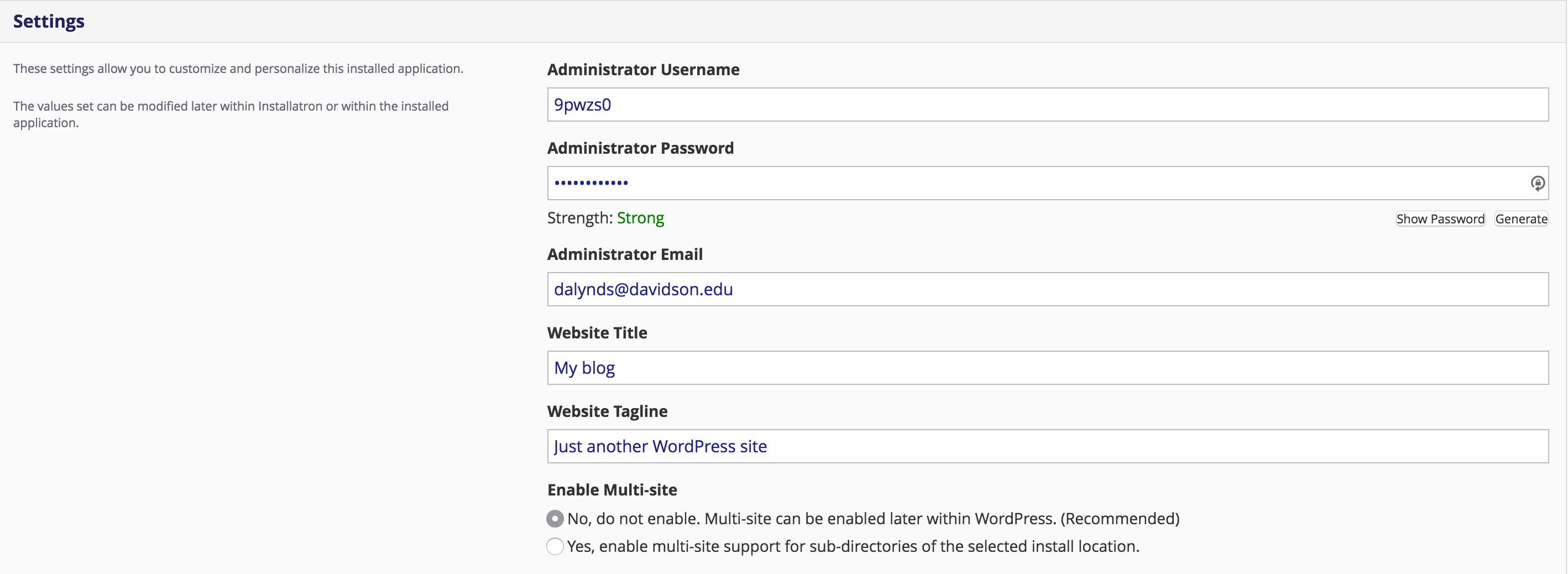Focus the Administrator Username field
The height and width of the screenshot is (574, 1568).
coord(1048,105)
